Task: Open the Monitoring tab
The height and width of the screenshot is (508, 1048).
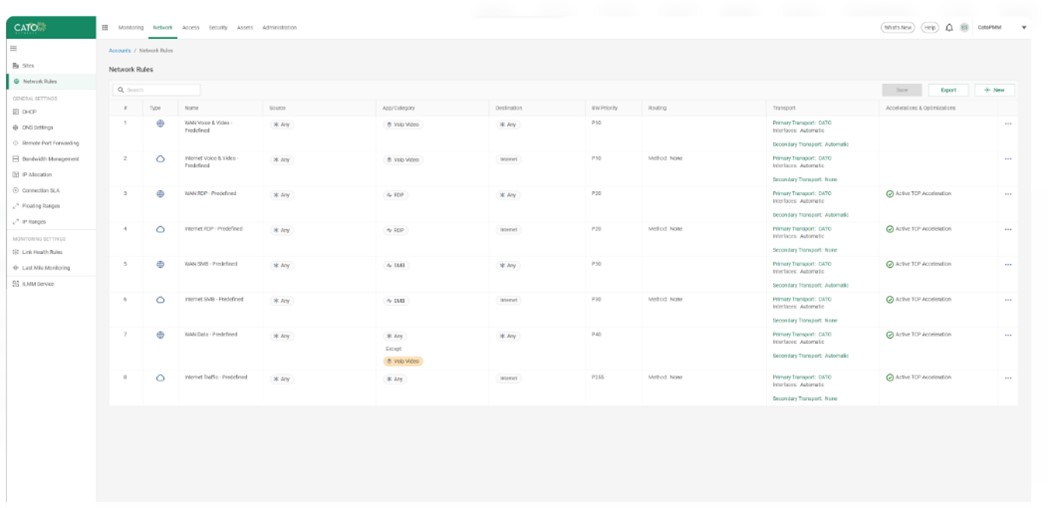Action: click(131, 27)
